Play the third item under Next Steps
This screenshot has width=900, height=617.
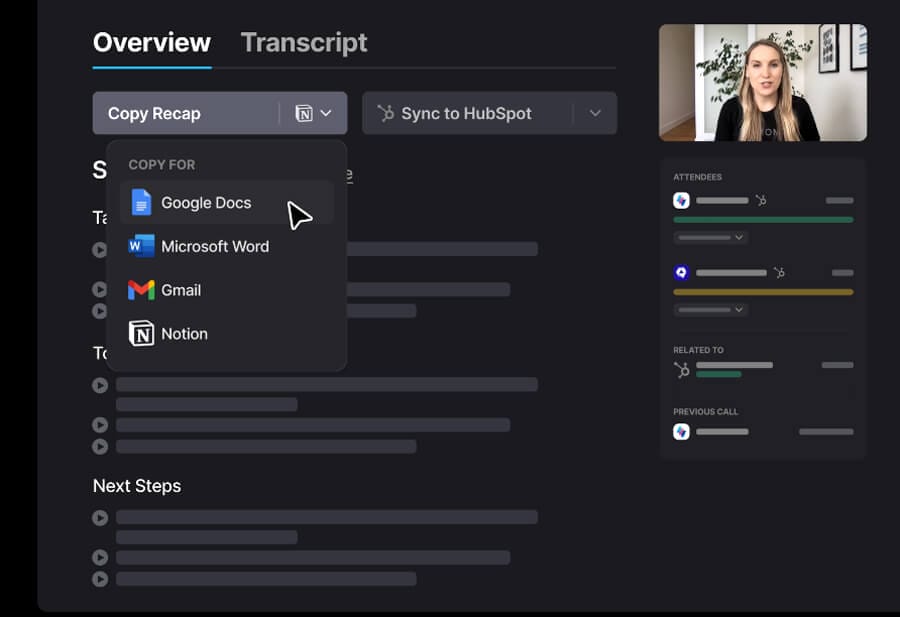tap(100, 579)
